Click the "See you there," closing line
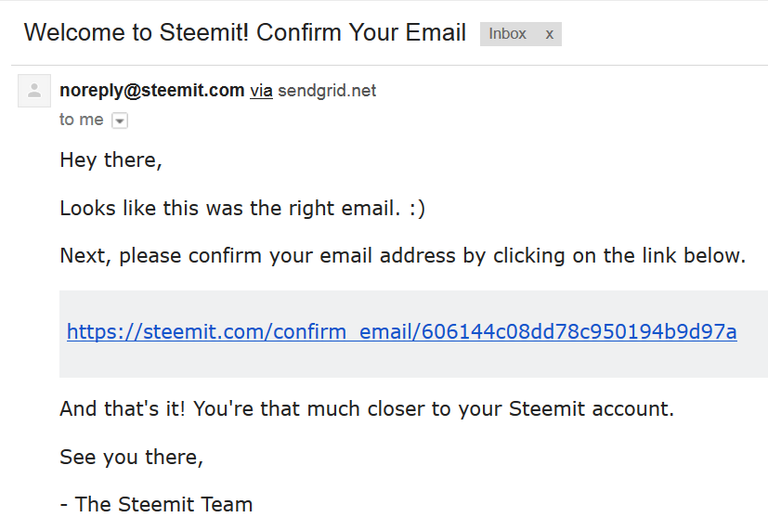The image size is (768, 527). click(131, 456)
